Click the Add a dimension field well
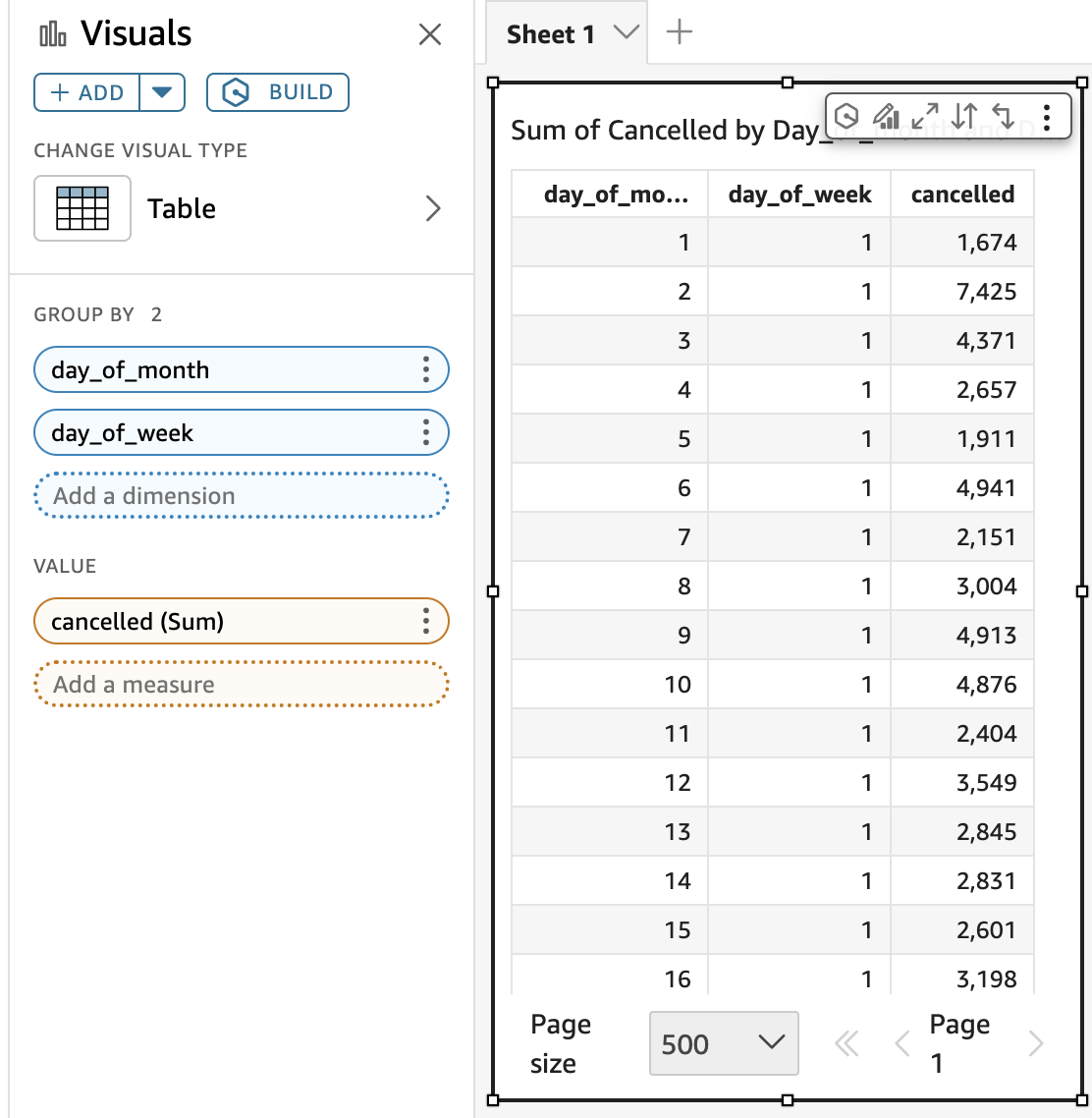 (x=242, y=495)
